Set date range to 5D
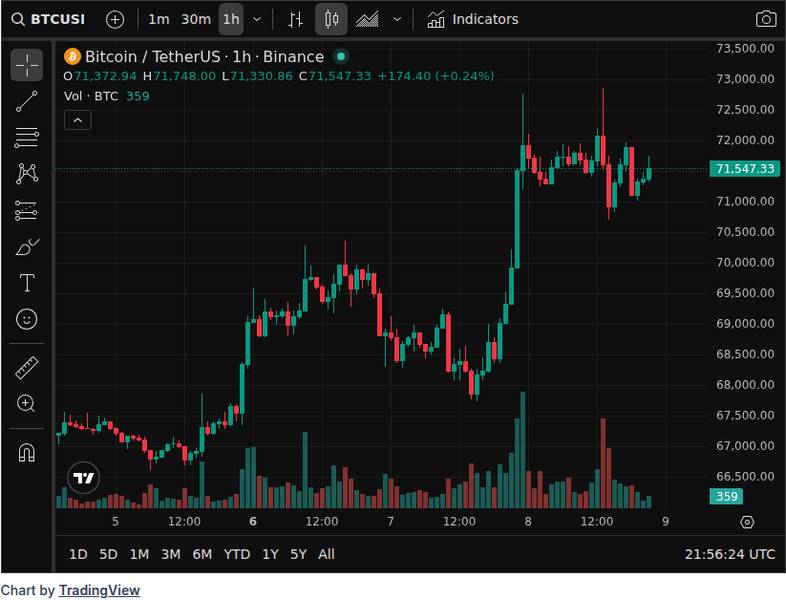 [108, 554]
